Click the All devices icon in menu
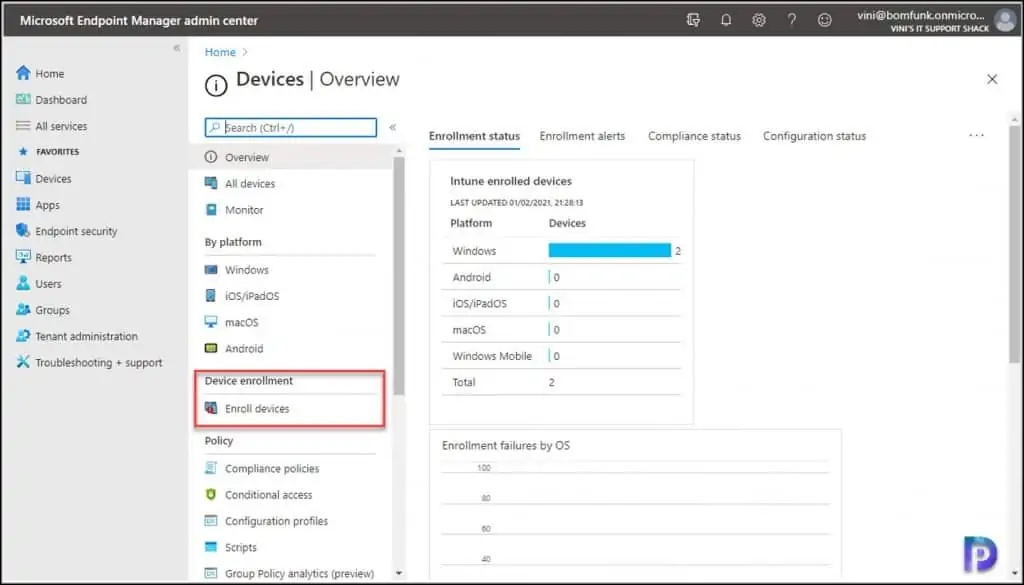The height and width of the screenshot is (585, 1024). pyautogui.click(x=211, y=183)
